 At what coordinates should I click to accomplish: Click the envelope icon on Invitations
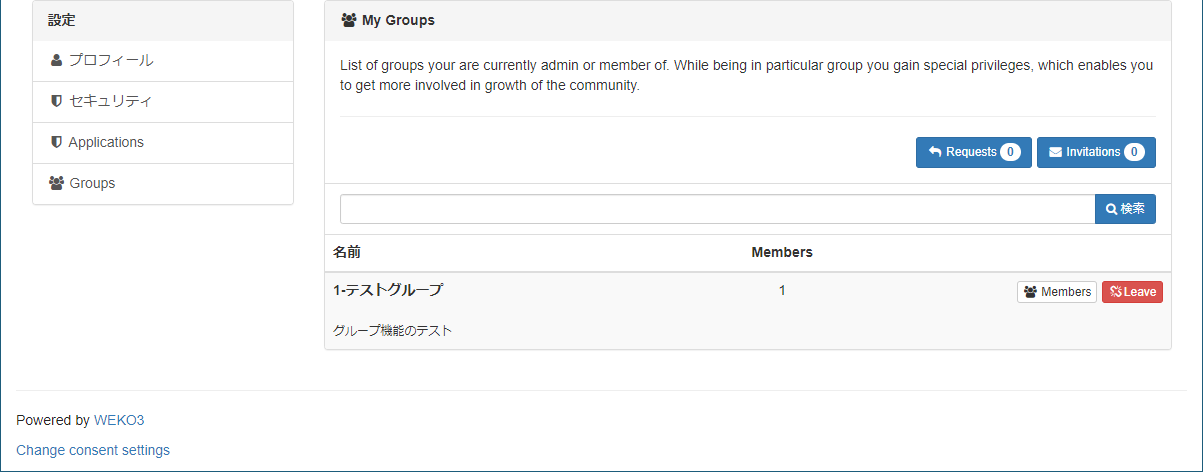click(1055, 152)
